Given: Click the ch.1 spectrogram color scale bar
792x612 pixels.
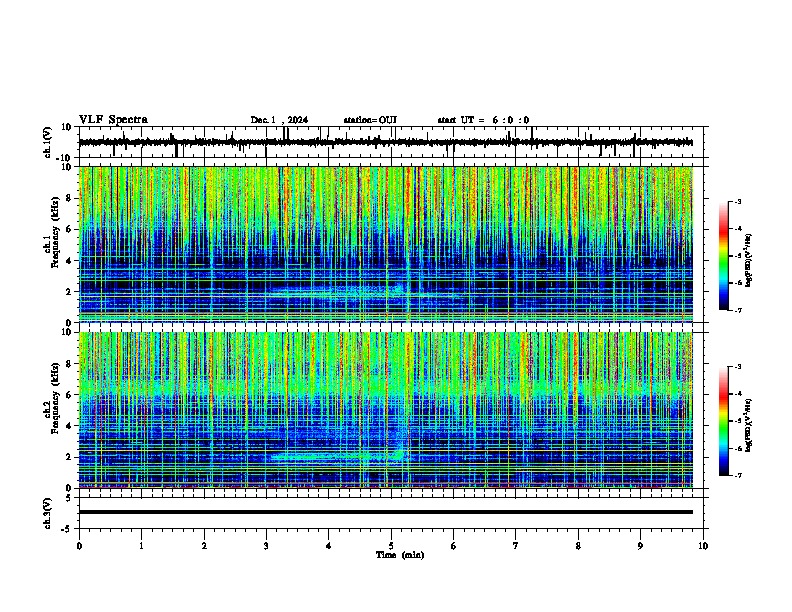Looking at the screenshot, I should click(724, 256).
